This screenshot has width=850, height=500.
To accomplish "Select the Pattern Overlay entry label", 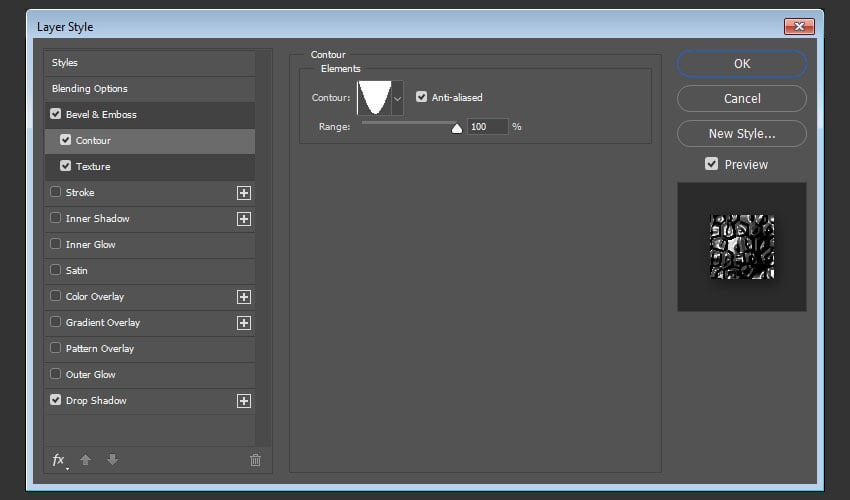I will [100, 349].
